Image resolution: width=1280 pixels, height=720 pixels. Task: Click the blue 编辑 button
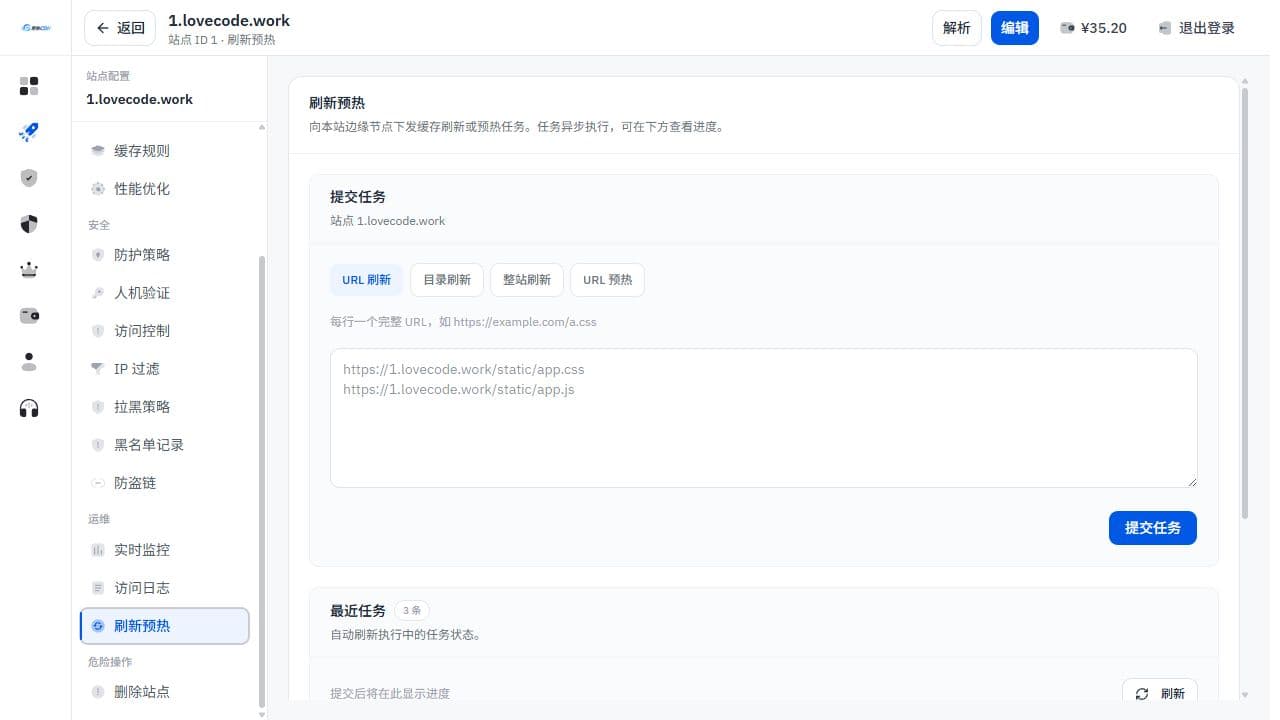(1015, 28)
